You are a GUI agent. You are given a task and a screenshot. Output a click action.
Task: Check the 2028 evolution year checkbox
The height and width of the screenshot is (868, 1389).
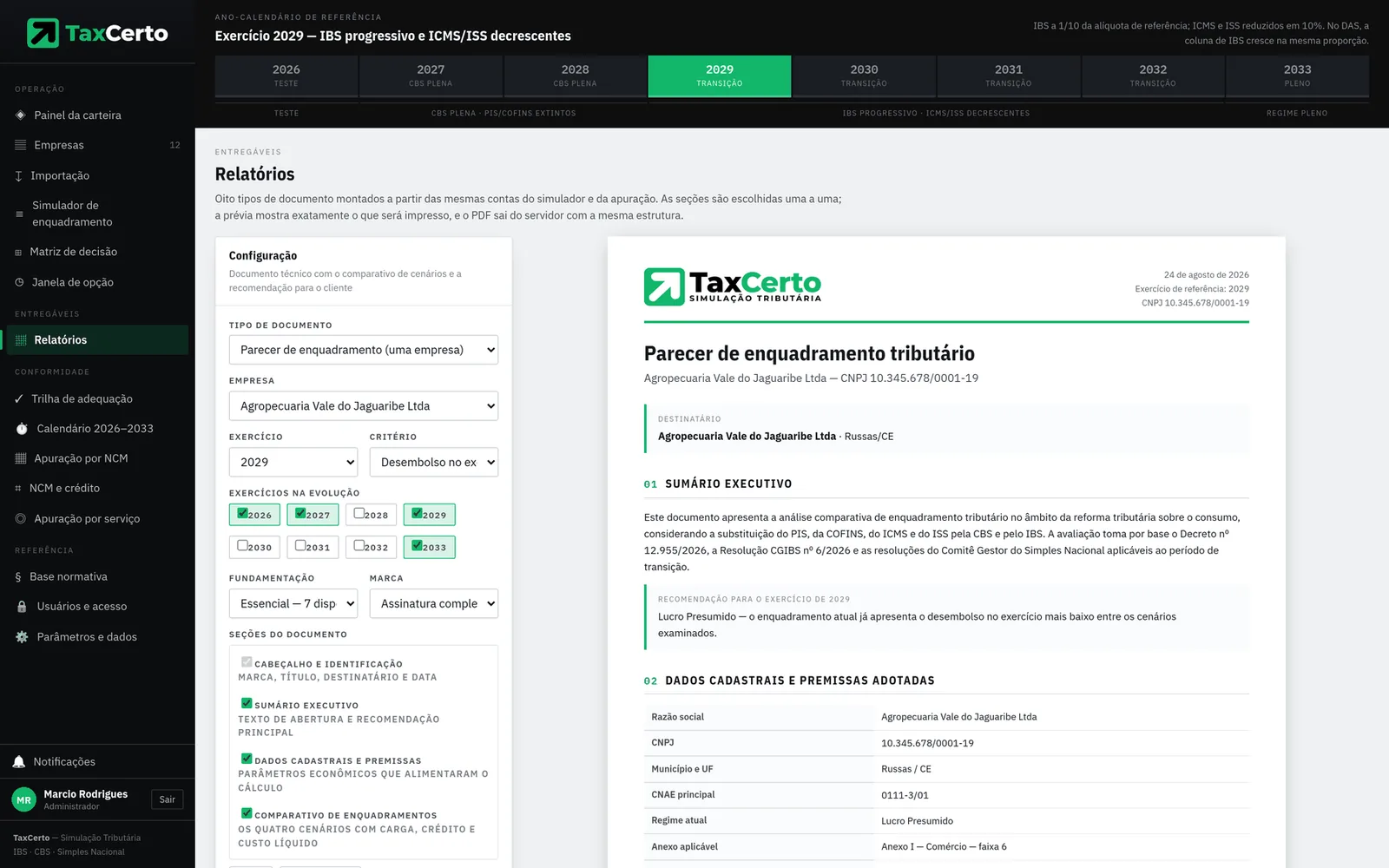(359, 513)
